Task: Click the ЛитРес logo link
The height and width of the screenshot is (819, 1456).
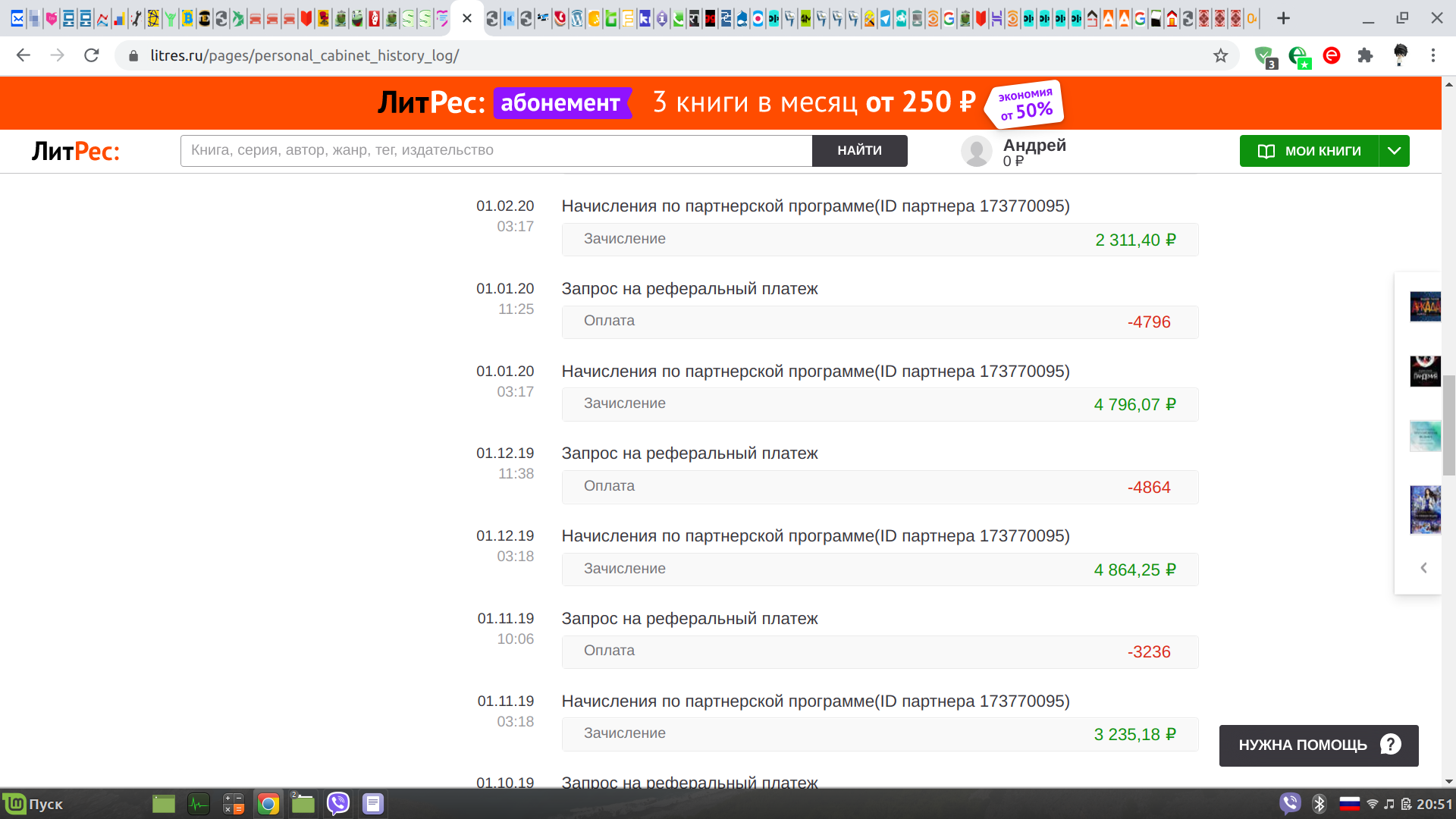Action: tap(75, 151)
